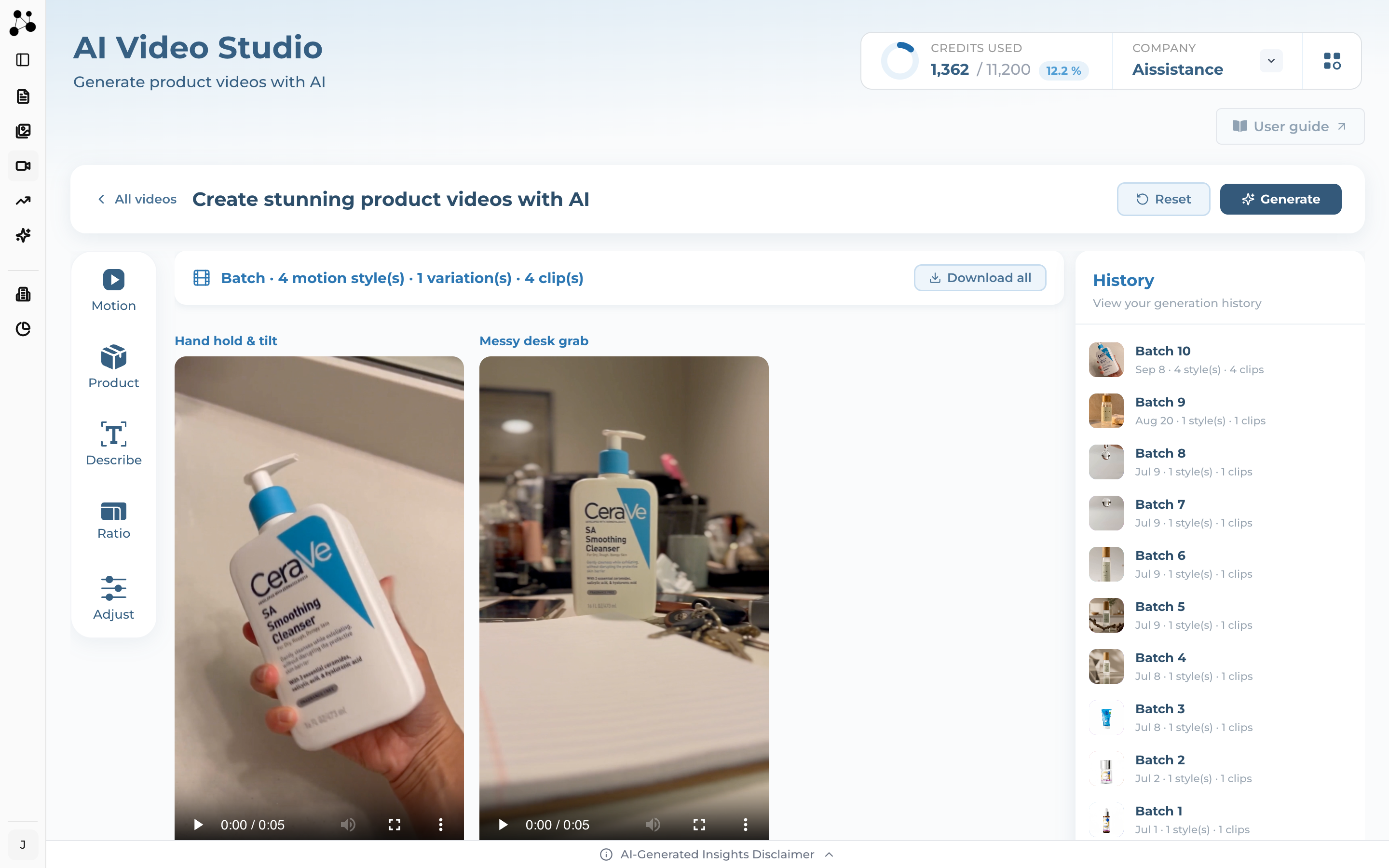Click the batch film strip icon
1389x868 pixels.
point(202,278)
